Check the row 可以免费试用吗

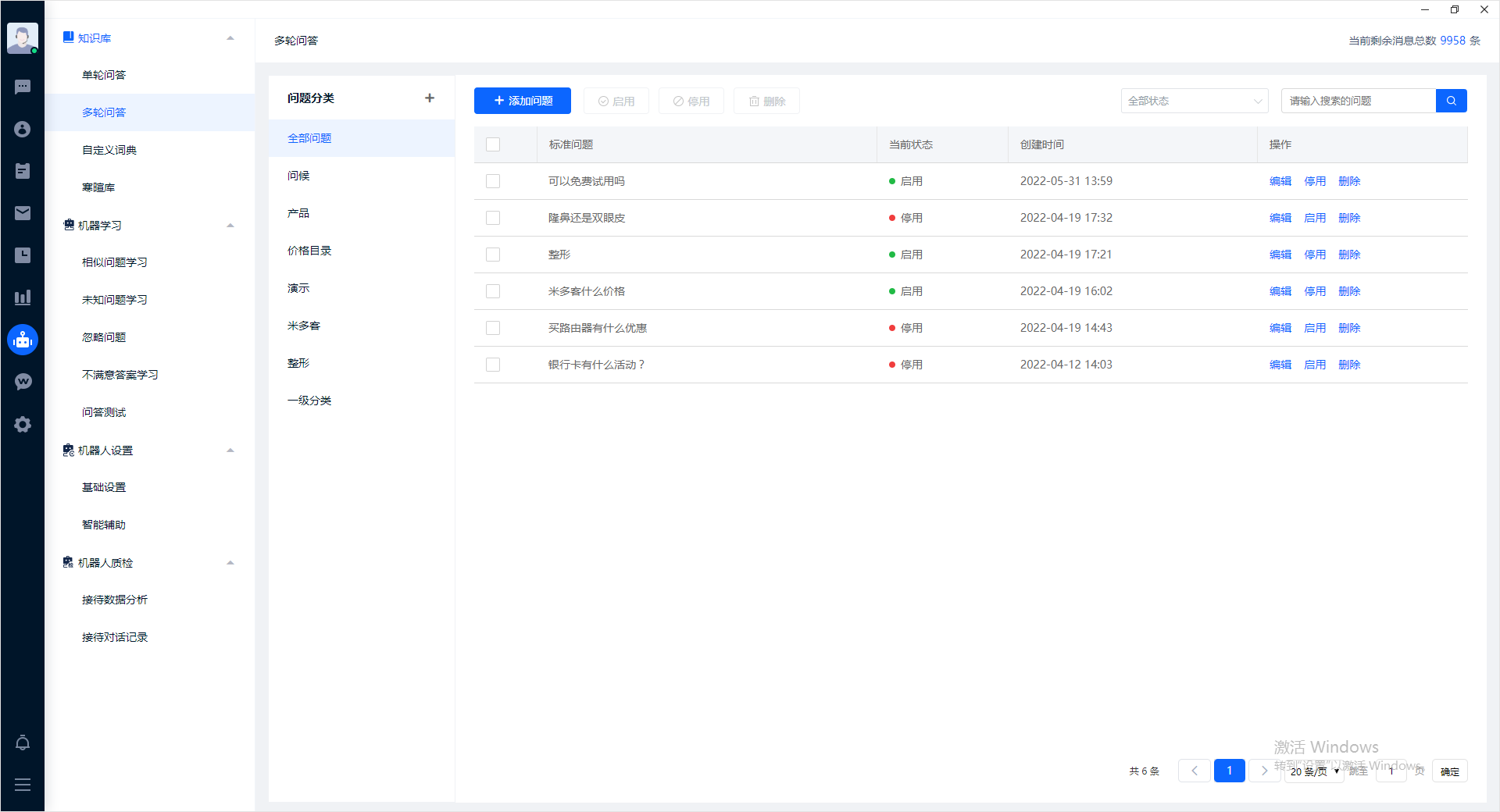tap(493, 181)
